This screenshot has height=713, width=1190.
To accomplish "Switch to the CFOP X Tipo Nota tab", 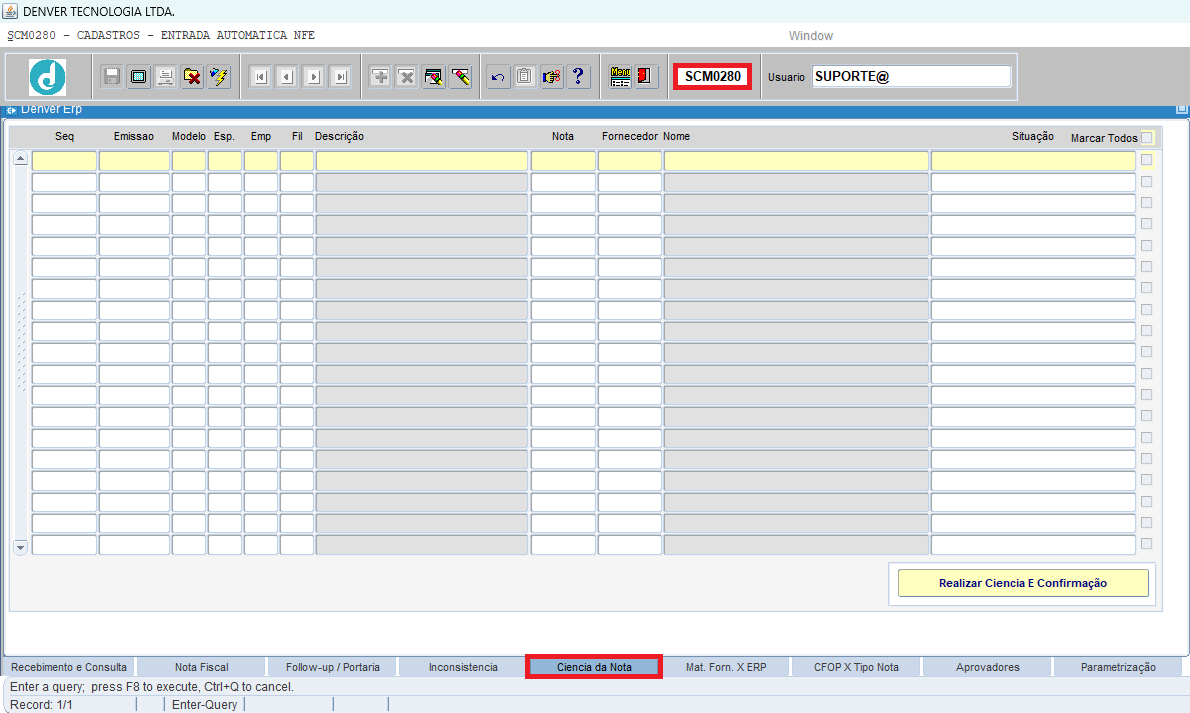I will pos(856,667).
